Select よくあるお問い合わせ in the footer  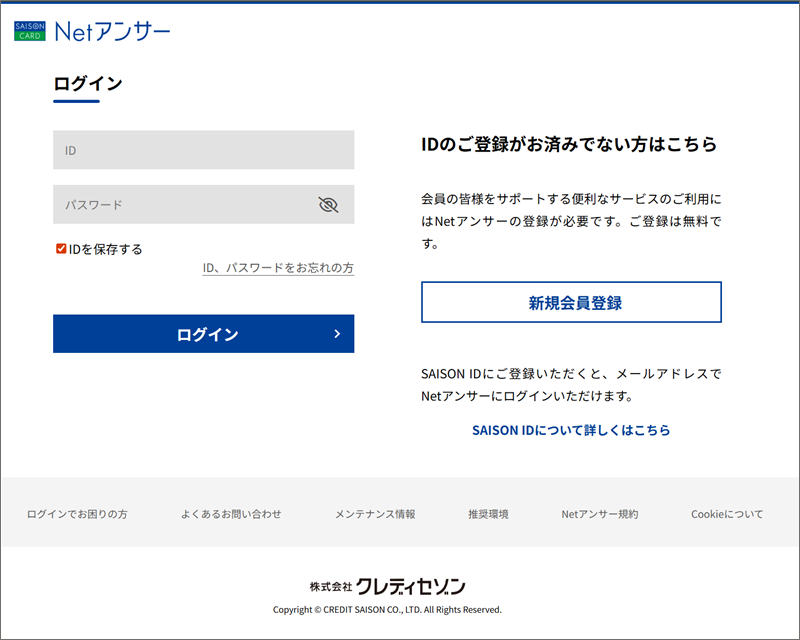(x=231, y=514)
